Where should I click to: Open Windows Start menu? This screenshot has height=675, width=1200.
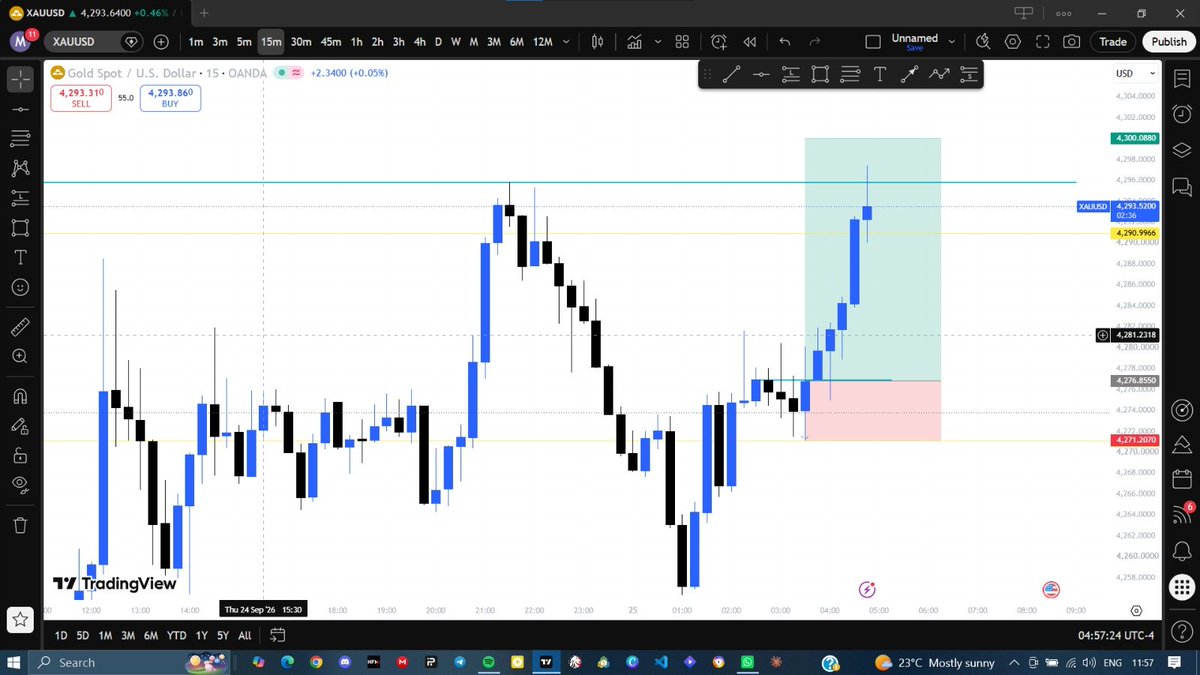(x=16, y=662)
